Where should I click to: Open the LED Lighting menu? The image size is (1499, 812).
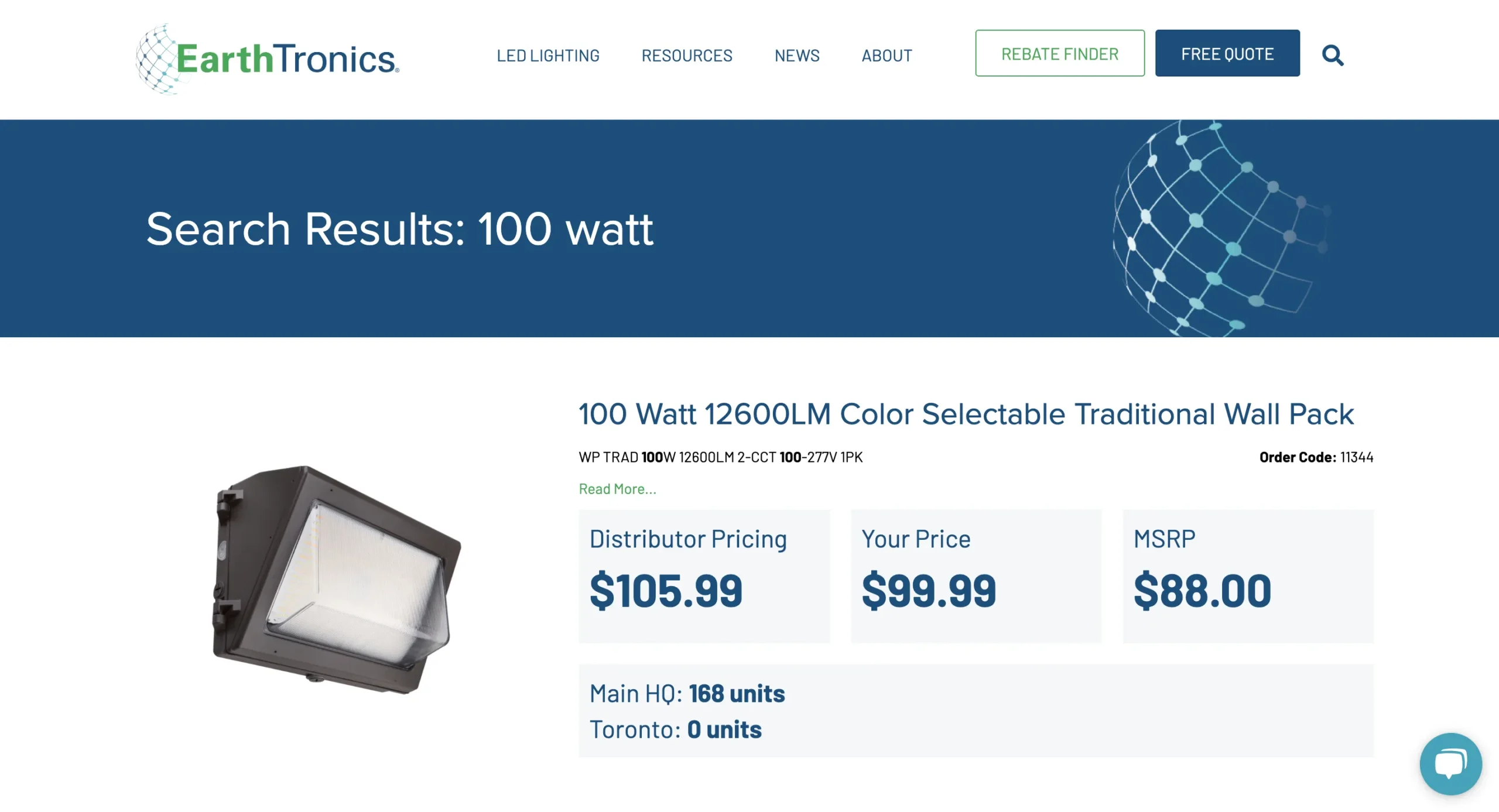tap(548, 56)
